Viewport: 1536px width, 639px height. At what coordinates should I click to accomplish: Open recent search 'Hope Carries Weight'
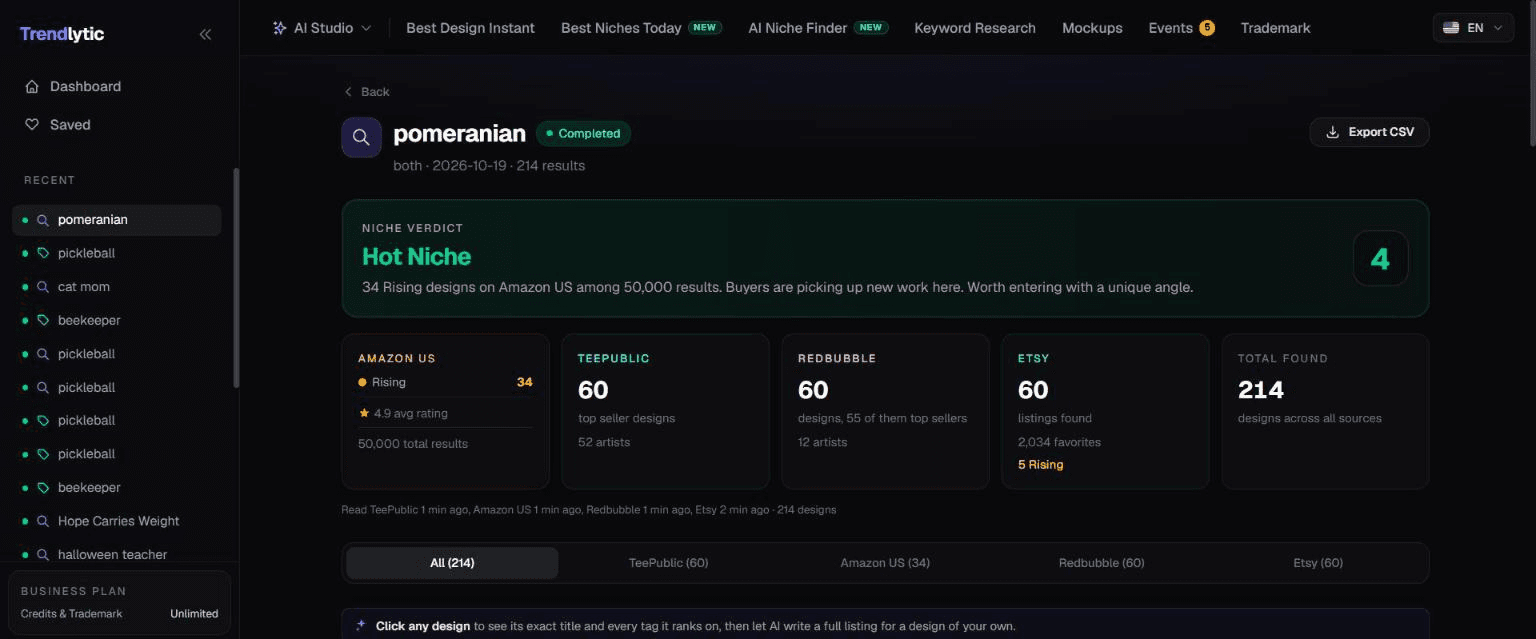coord(117,521)
